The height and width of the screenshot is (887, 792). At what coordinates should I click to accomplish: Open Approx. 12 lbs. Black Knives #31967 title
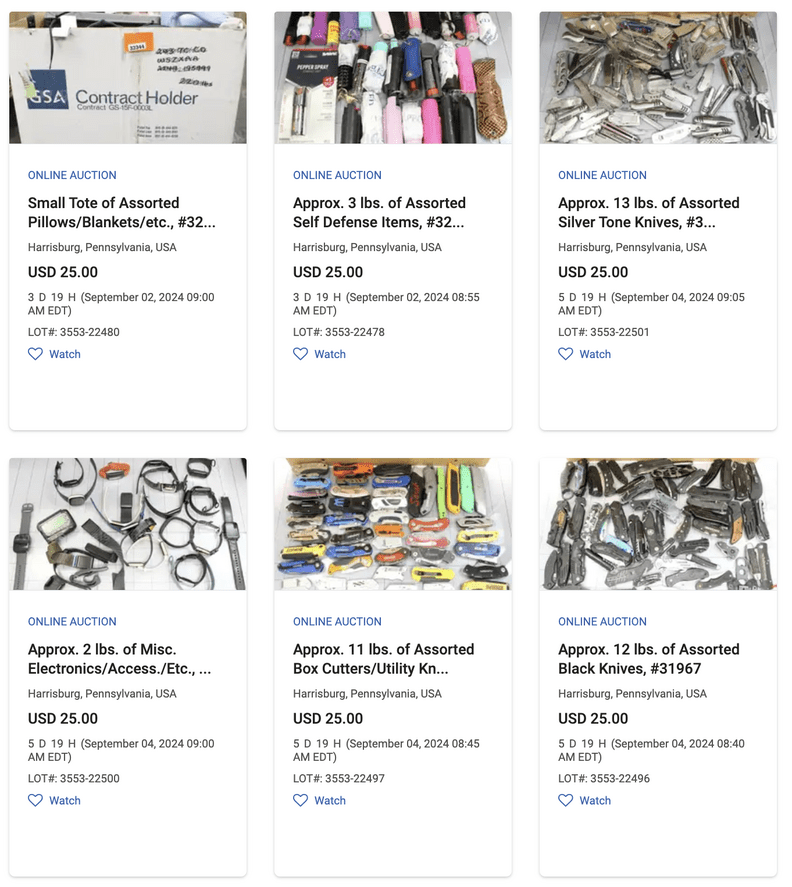[x=649, y=659]
